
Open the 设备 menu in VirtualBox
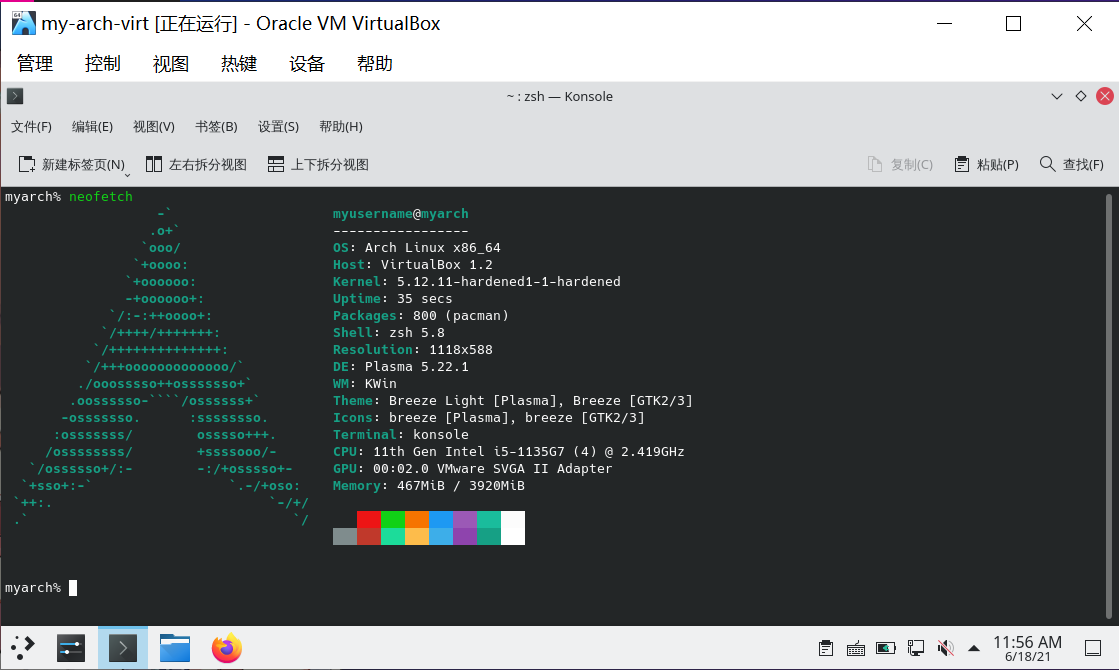(x=306, y=63)
